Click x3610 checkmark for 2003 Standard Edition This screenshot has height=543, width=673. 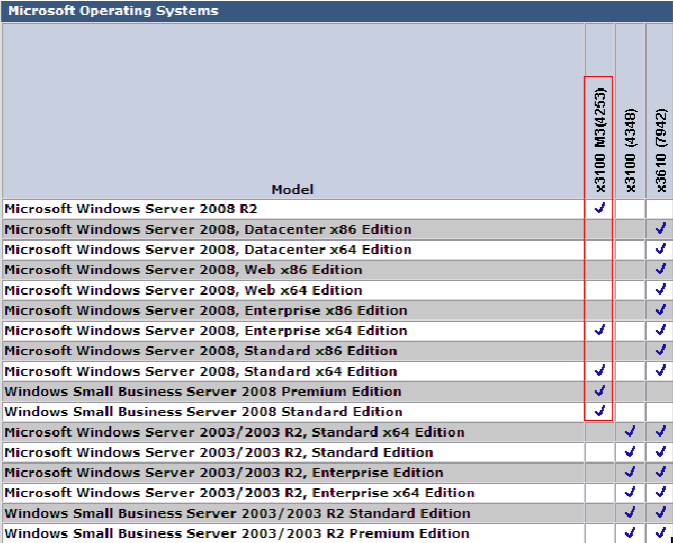coord(661,452)
